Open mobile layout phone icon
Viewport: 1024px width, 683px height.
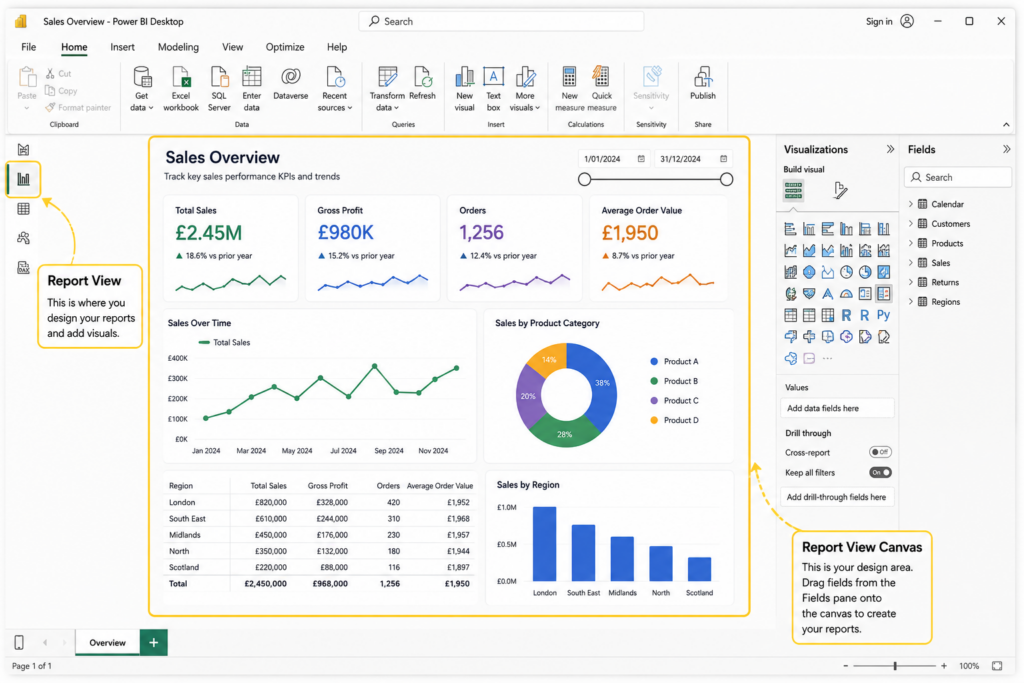tap(19, 643)
